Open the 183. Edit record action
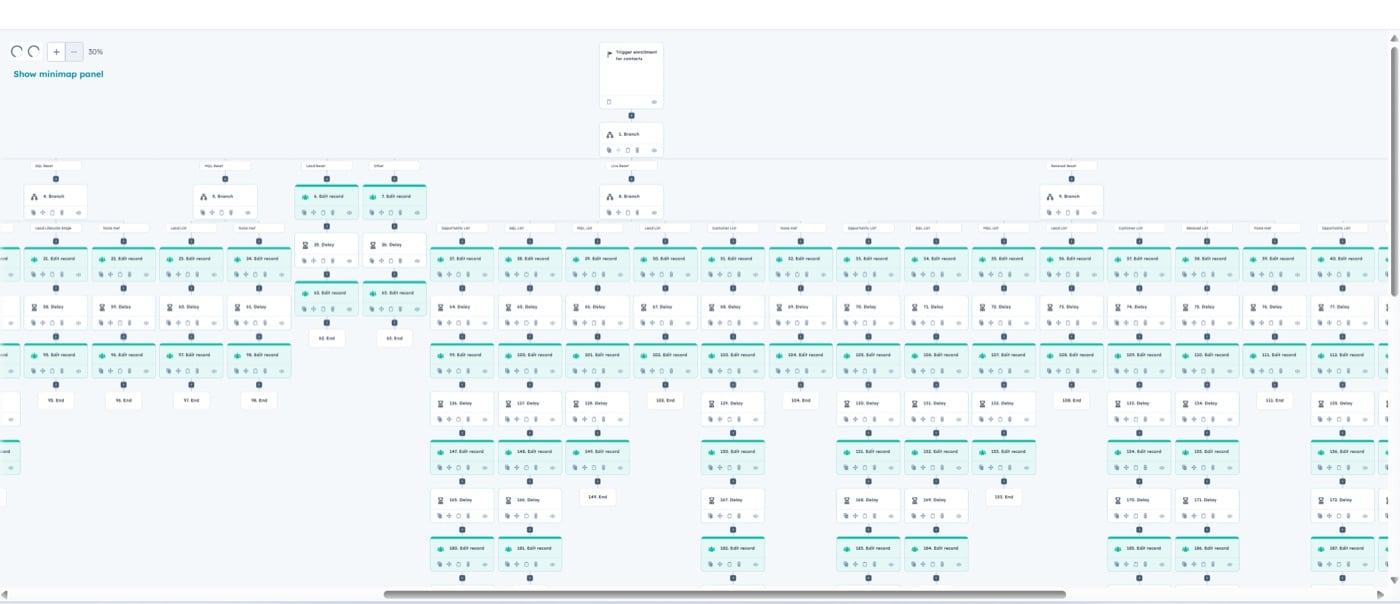 point(868,553)
